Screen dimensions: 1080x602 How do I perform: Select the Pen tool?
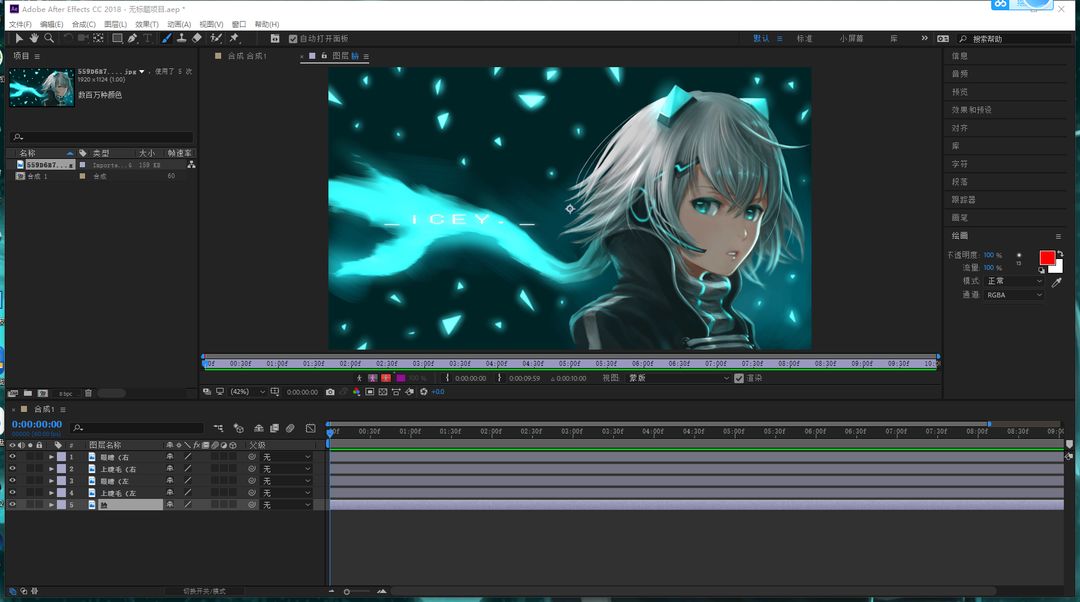(x=132, y=39)
